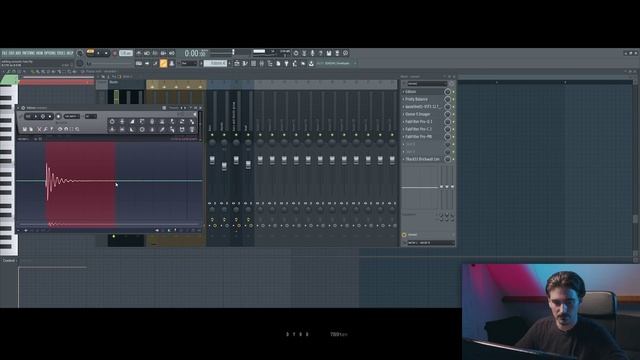Expand Edison slot options arrow
The image size is (640, 360).
(403, 92)
